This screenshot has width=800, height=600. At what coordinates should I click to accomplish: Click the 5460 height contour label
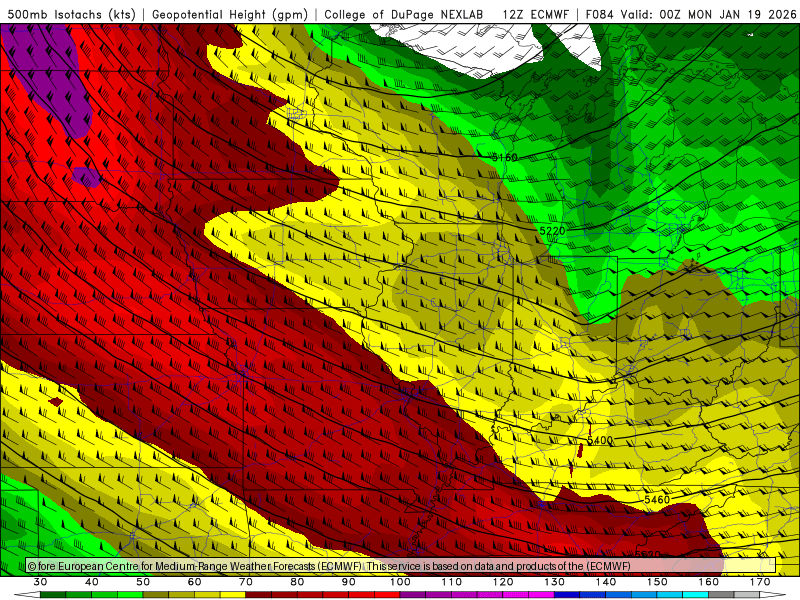point(657,499)
